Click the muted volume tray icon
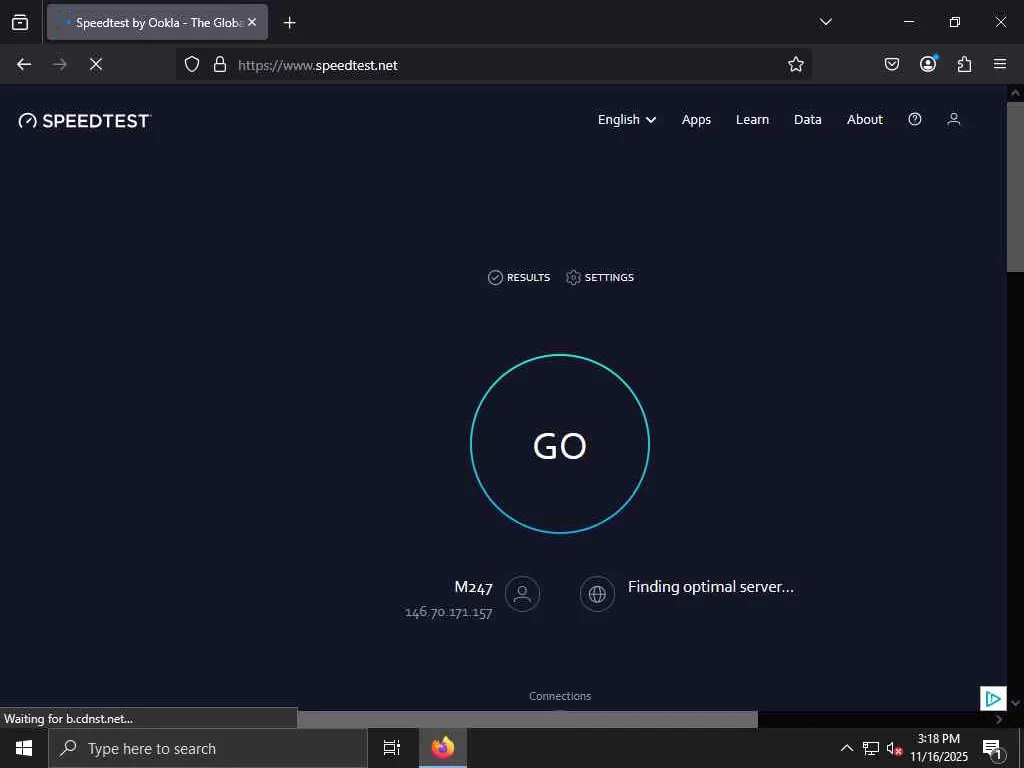1024x768 pixels. coord(894,748)
